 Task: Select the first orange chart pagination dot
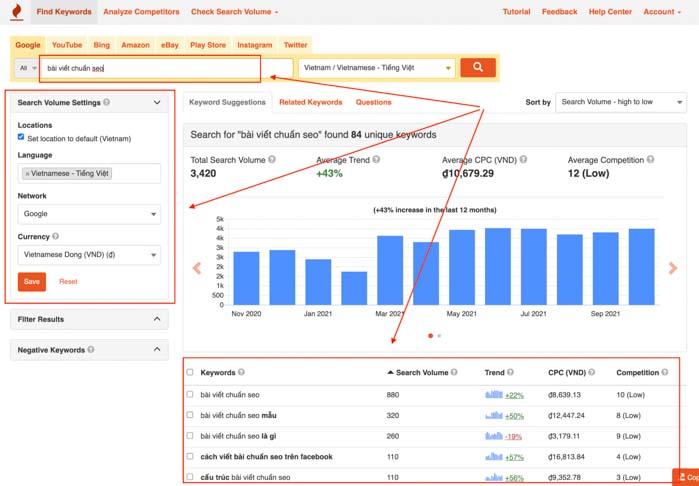430,336
